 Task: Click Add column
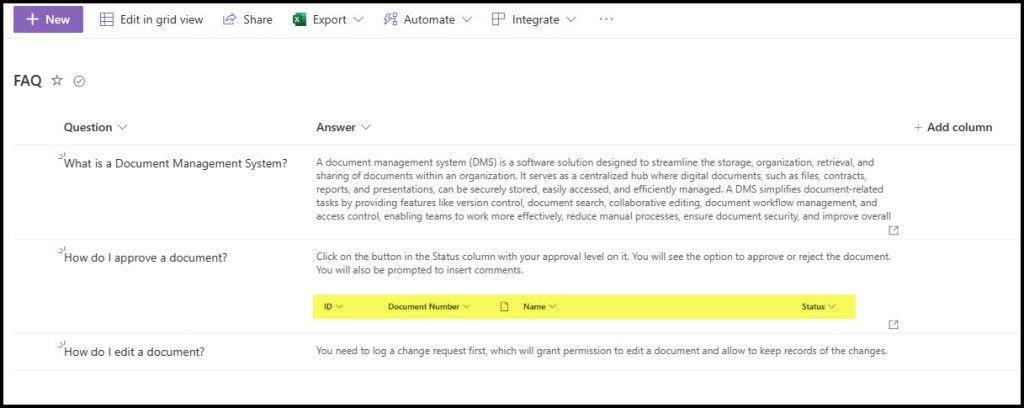click(x=952, y=127)
